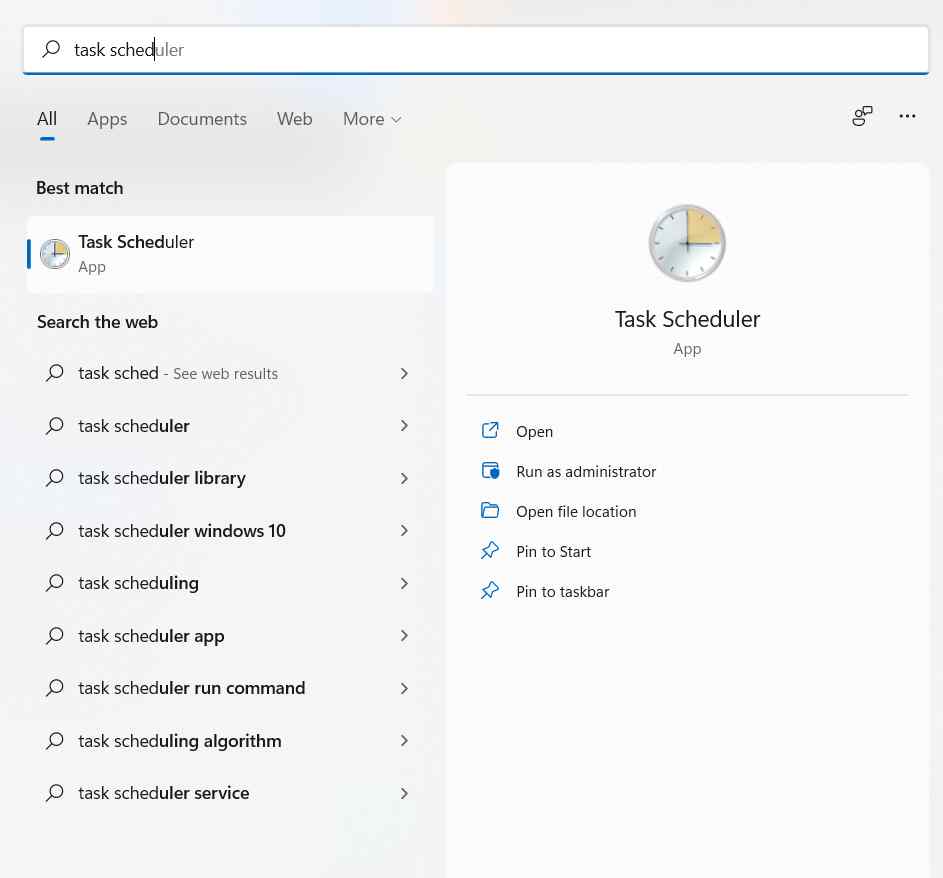Switch to the All tab
Screen dimensions: 943x878
[47, 119]
